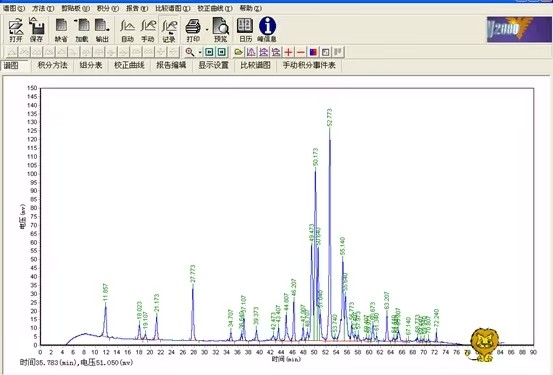Switch to the 校正曲线 tab
This screenshot has height=375, width=553.
[x=129, y=65]
